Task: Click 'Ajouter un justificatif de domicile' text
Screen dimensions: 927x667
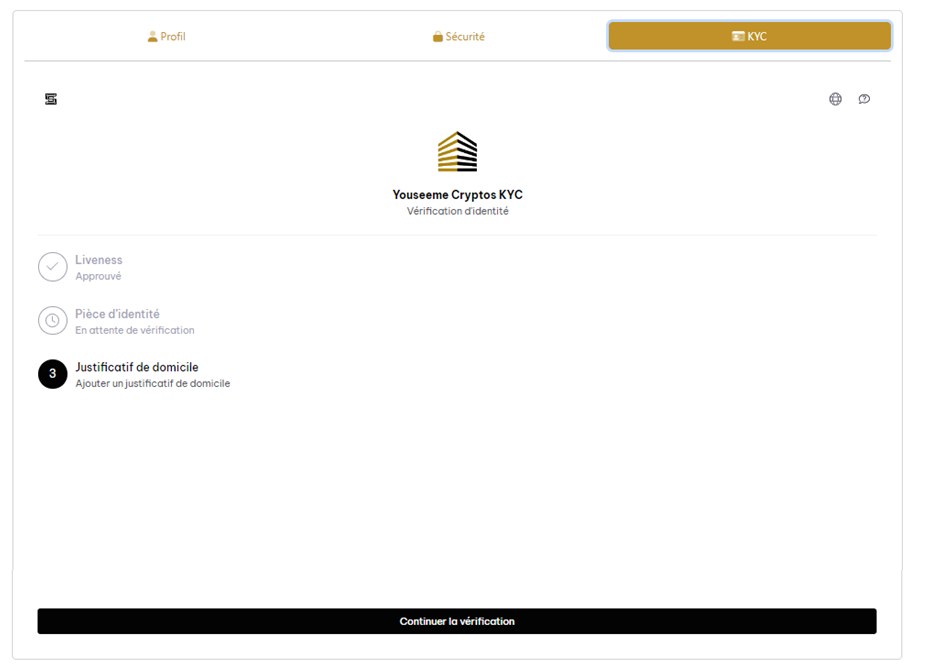Action: tap(153, 384)
